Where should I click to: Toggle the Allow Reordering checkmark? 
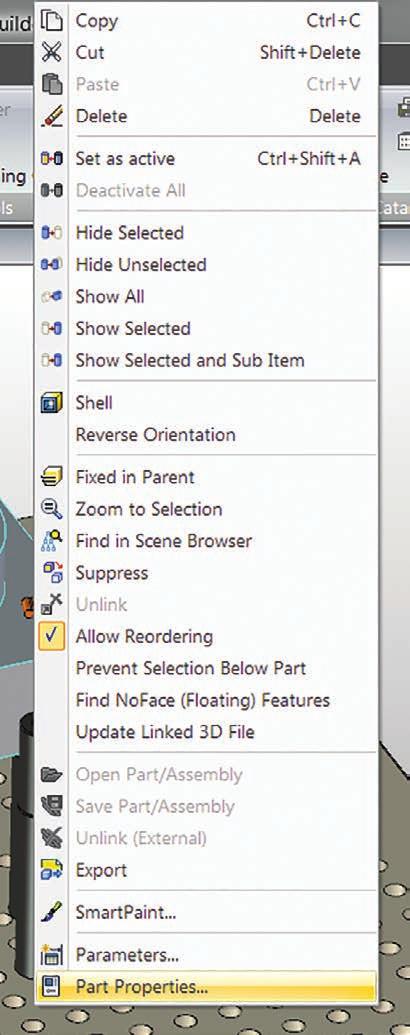(51, 637)
